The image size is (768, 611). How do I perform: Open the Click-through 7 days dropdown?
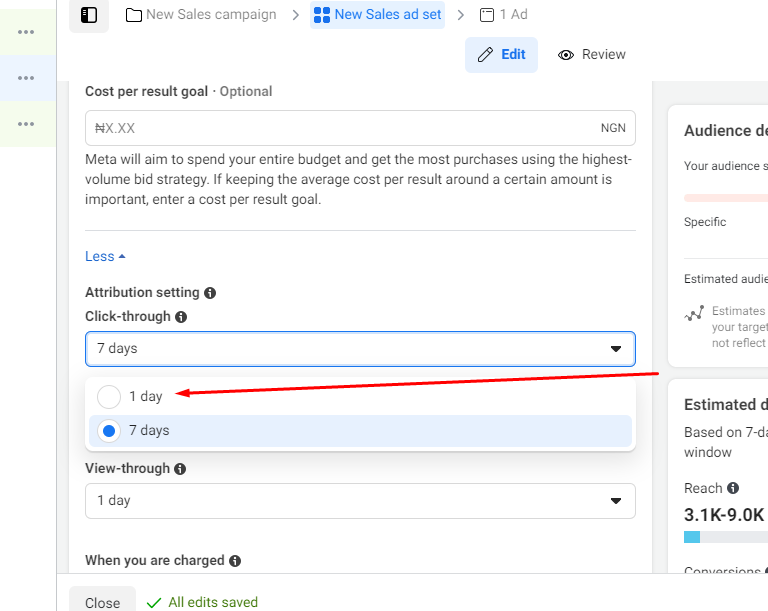pyautogui.click(x=360, y=349)
